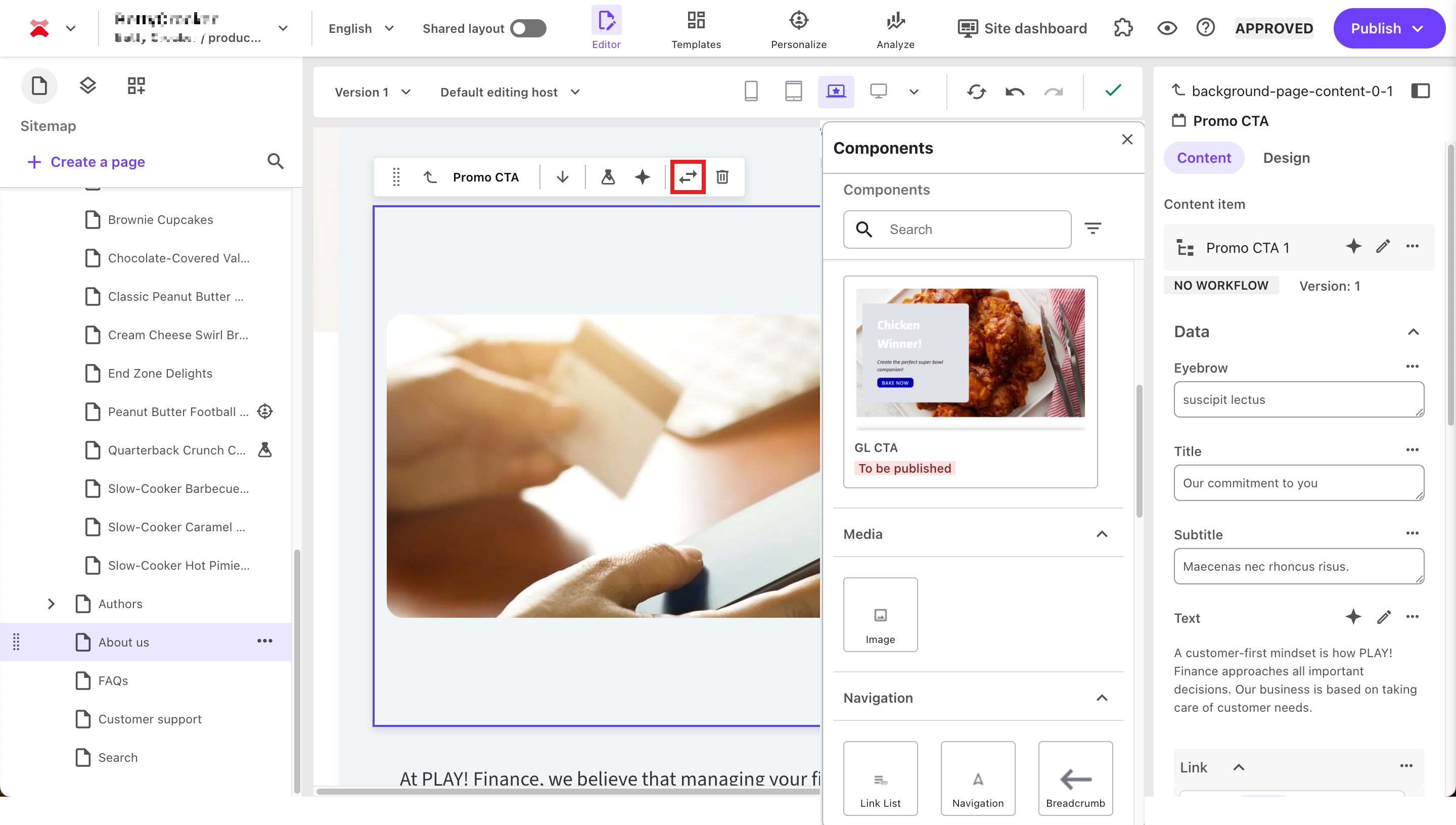
Task: Click the components Search field
Action: [x=957, y=229]
